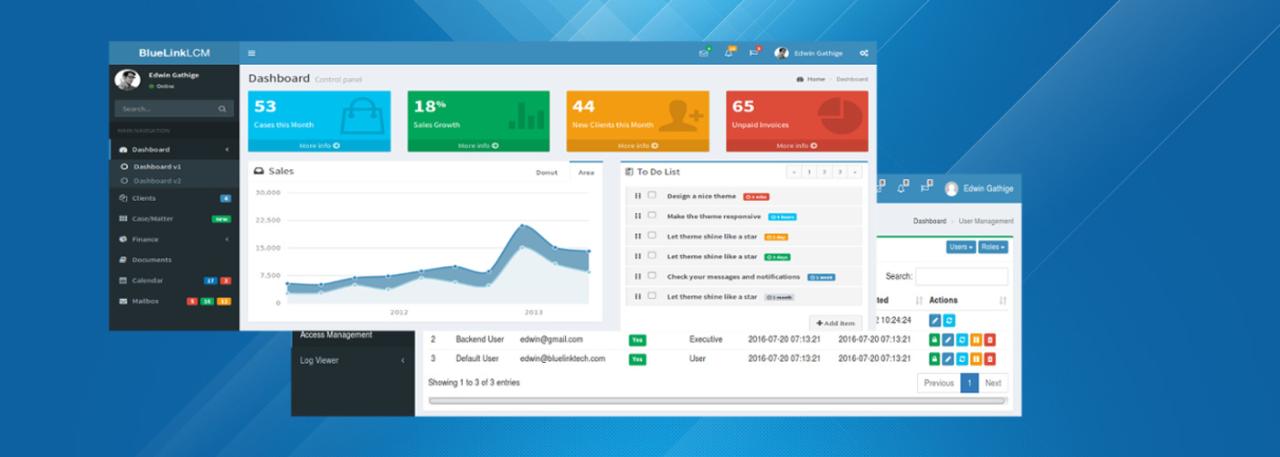This screenshot has width=1280, height=457.
Task: Click the blue edit pencil in Backend User row
Action: 948,340
